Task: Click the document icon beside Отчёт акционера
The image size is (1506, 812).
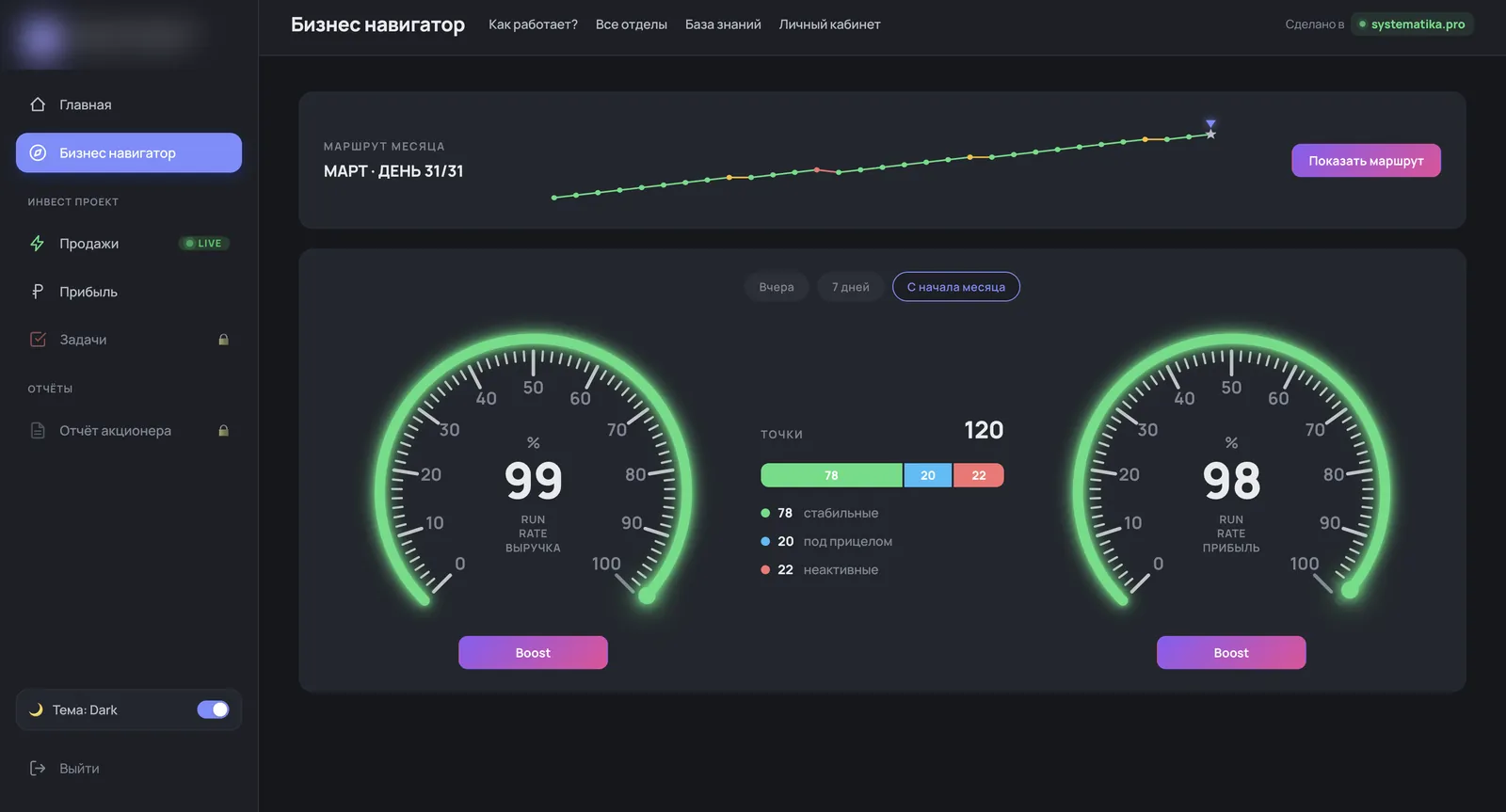Action: pyautogui.click(x=38, y=430)
